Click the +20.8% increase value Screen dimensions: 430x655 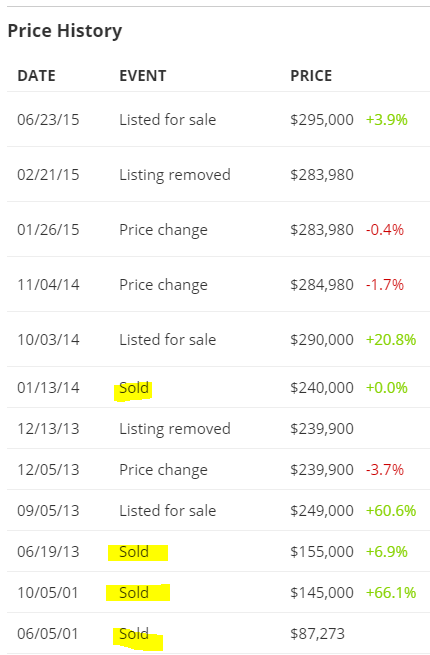[x=391, y=340]
